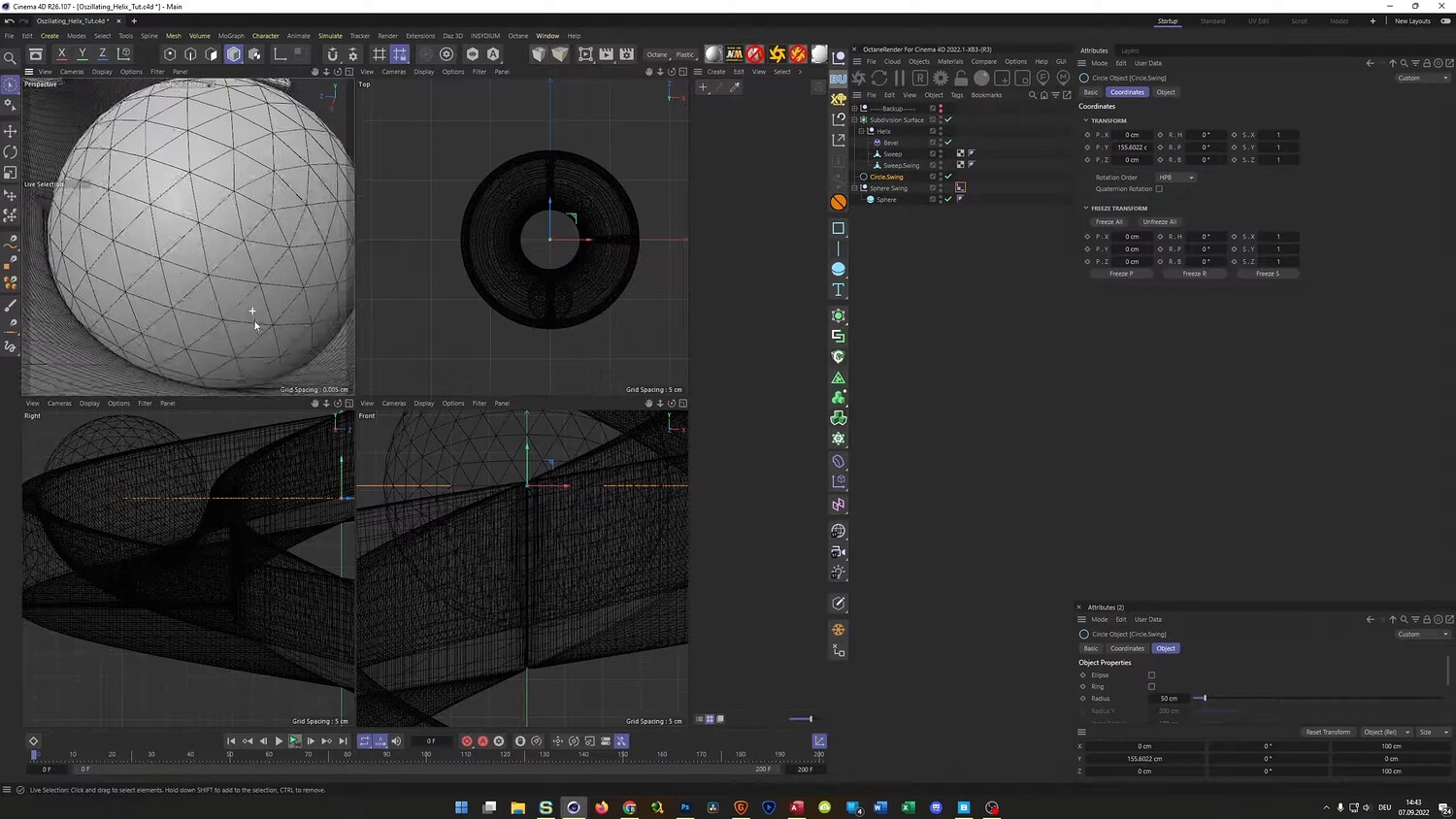Click the Octane pause render icon
1456x819 pixels.
tap(900, 78)
